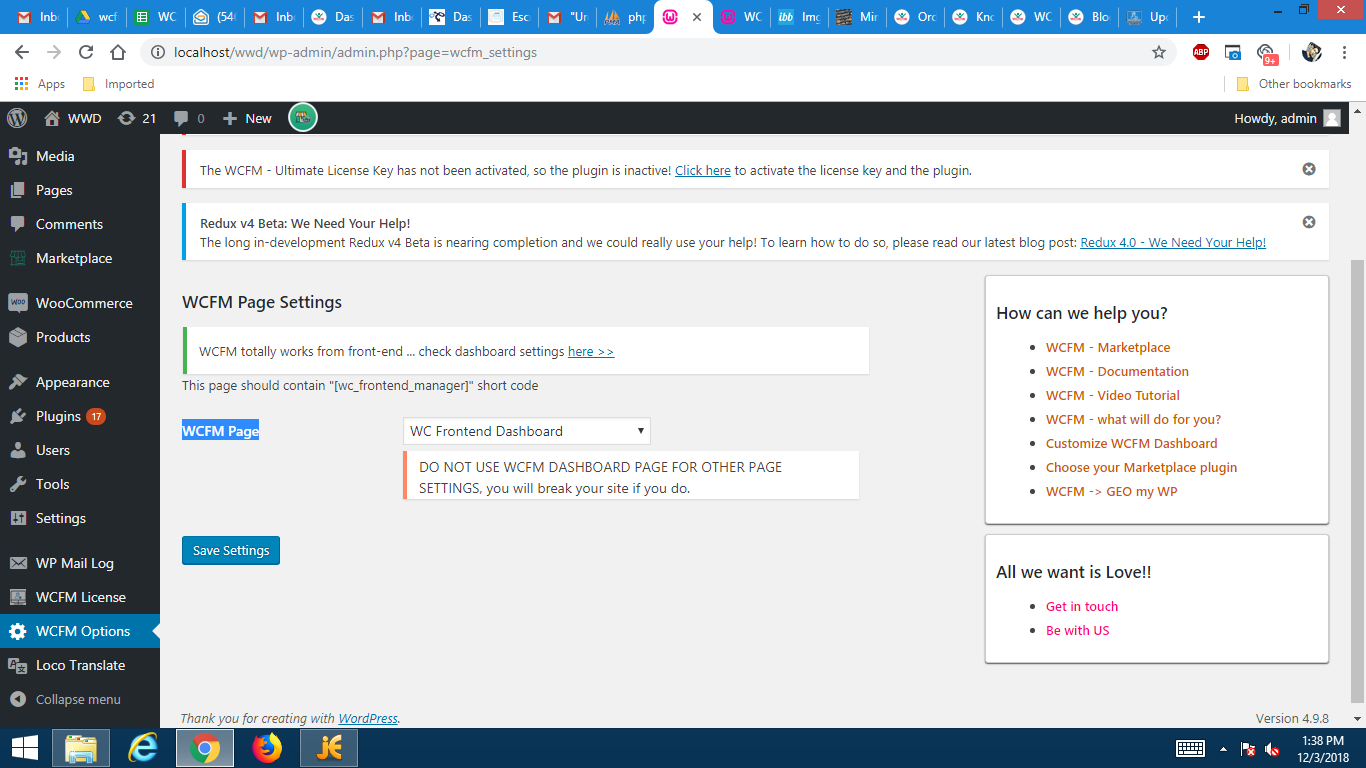Screen dimensions: 1366x768
Task: Open the ABP Adblock Plus extension
Action: coord(1201,52)
